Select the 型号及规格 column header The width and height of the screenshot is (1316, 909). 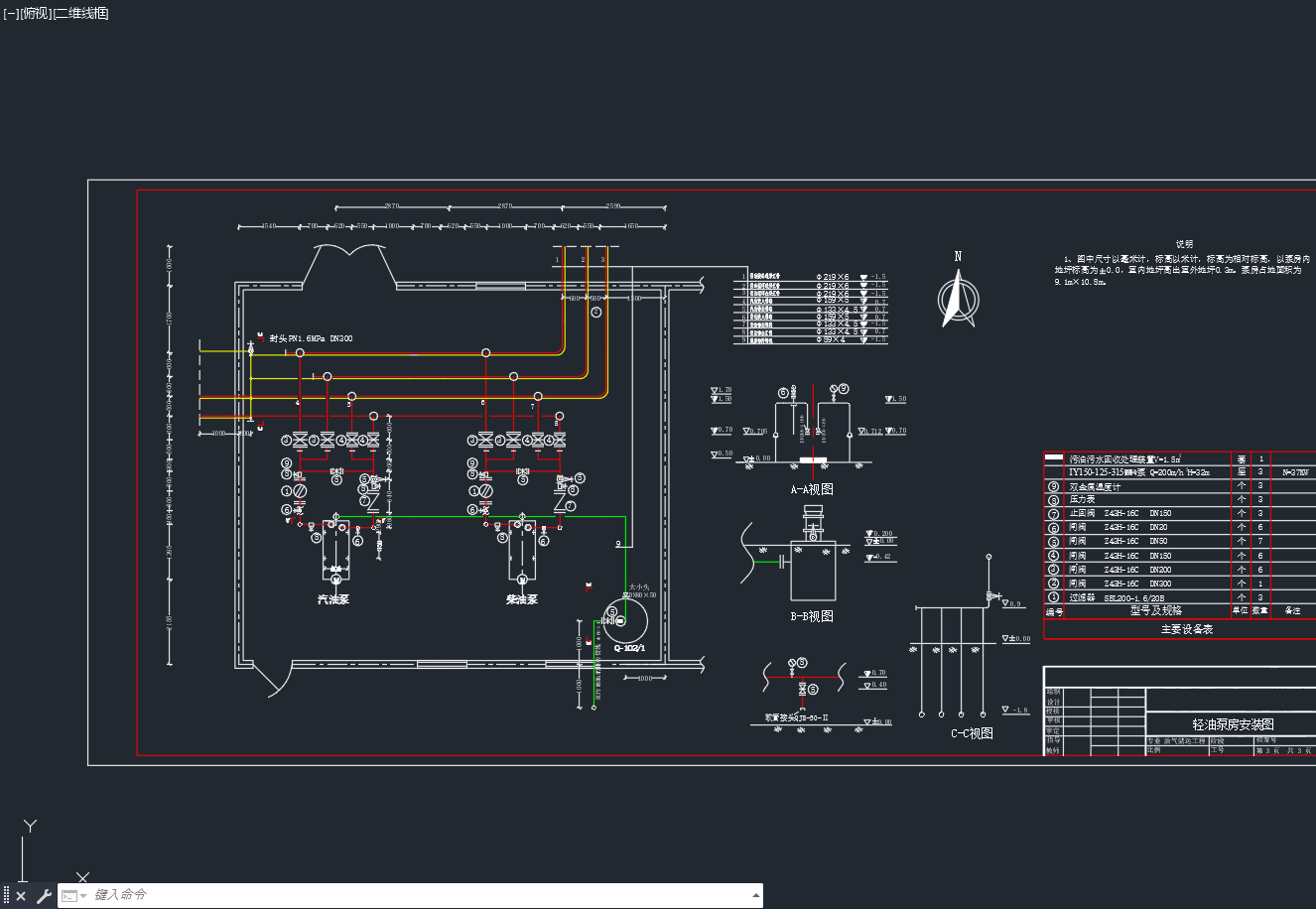(x=1156, y=611)
